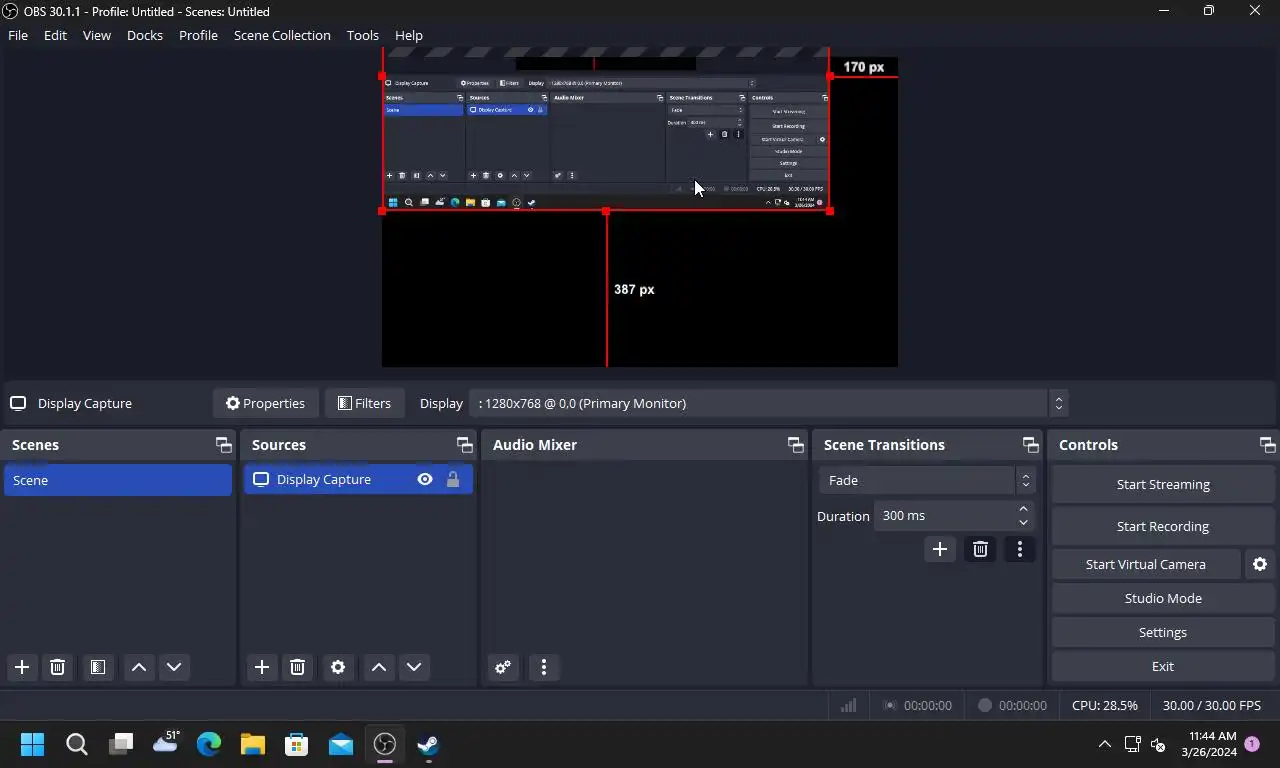1280x768 pixels.
Task: Open the Fade transition dropdown
Action: point(927,480)
